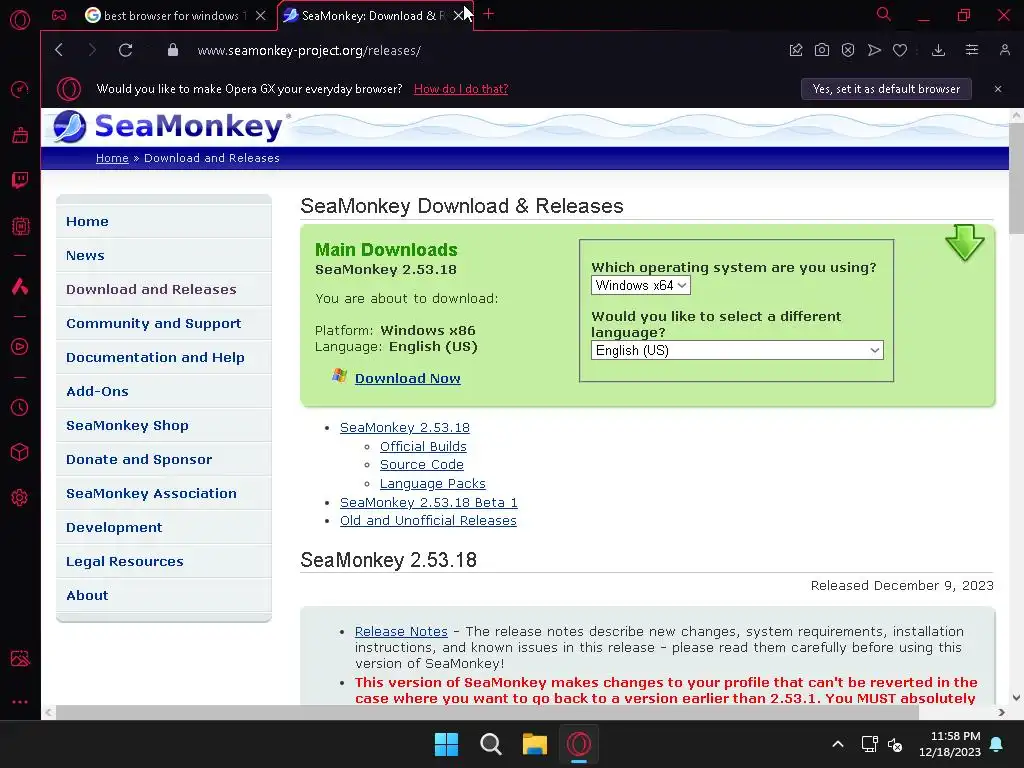Open the language dropdown English (US)
1024x768 pixels.
coord(737,350)
